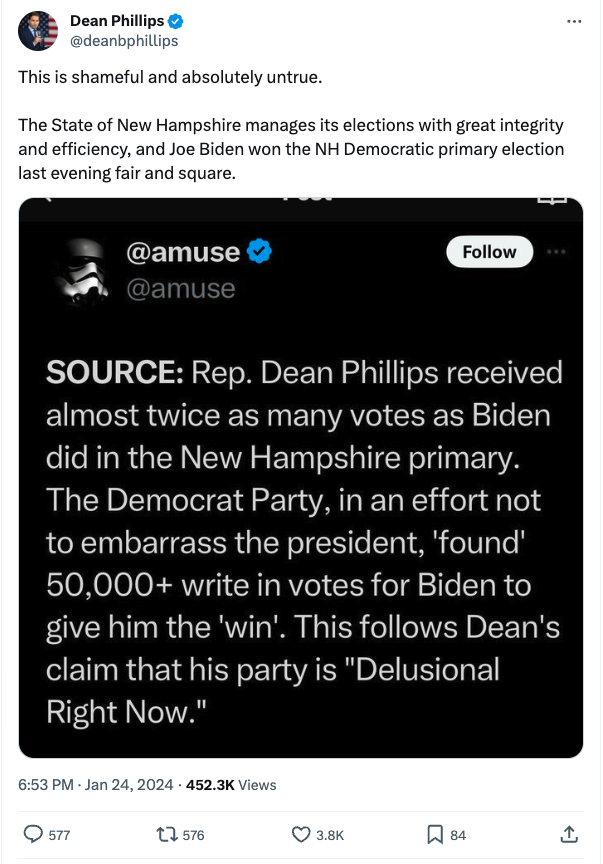The image size is (603, 864).
Task: Click the stormtrooper profile icon of @amuse
Action: [x=81, y=269]
